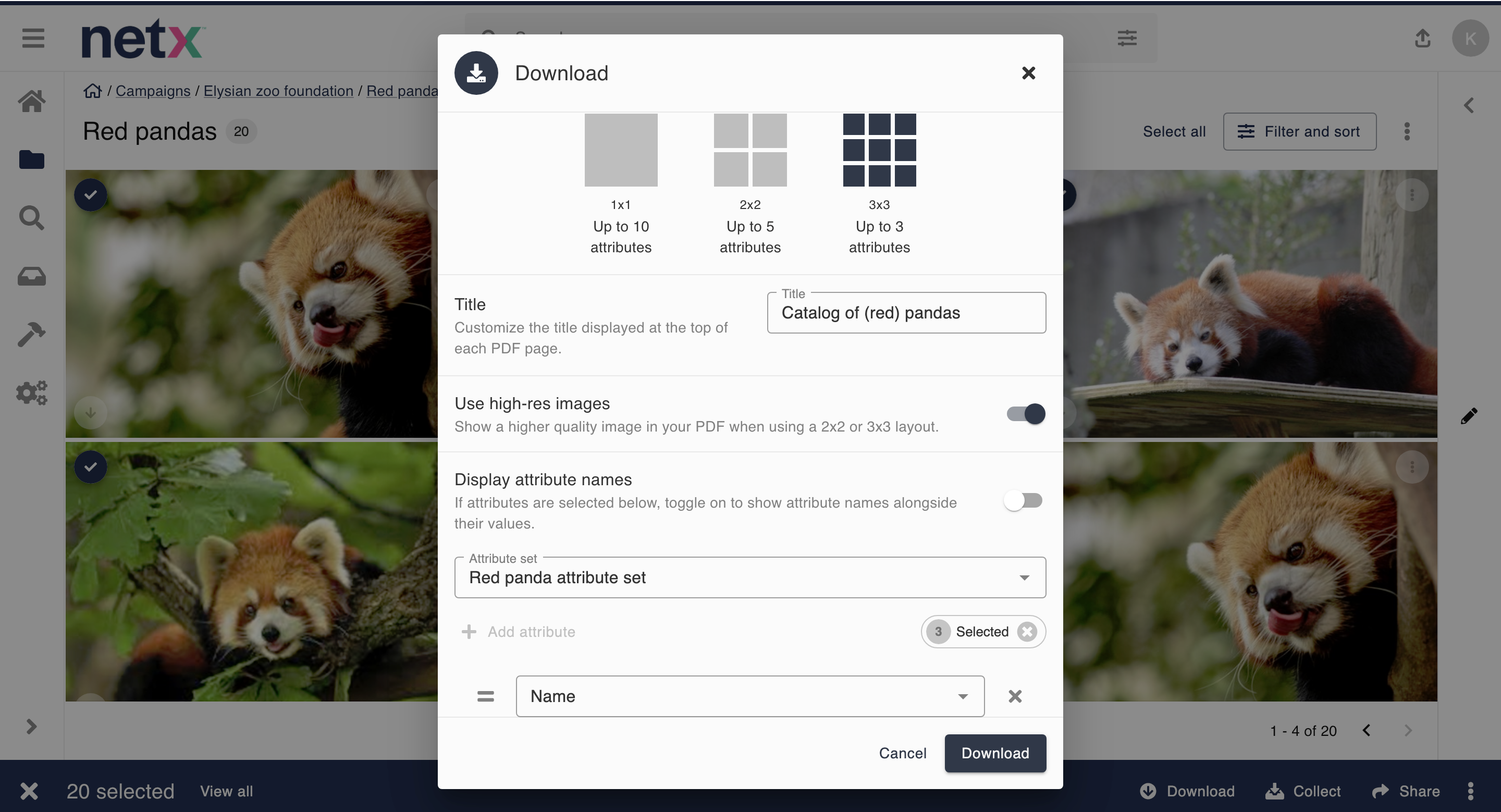
Task: Click the dialog's Download button
Action: coord(995,753)
